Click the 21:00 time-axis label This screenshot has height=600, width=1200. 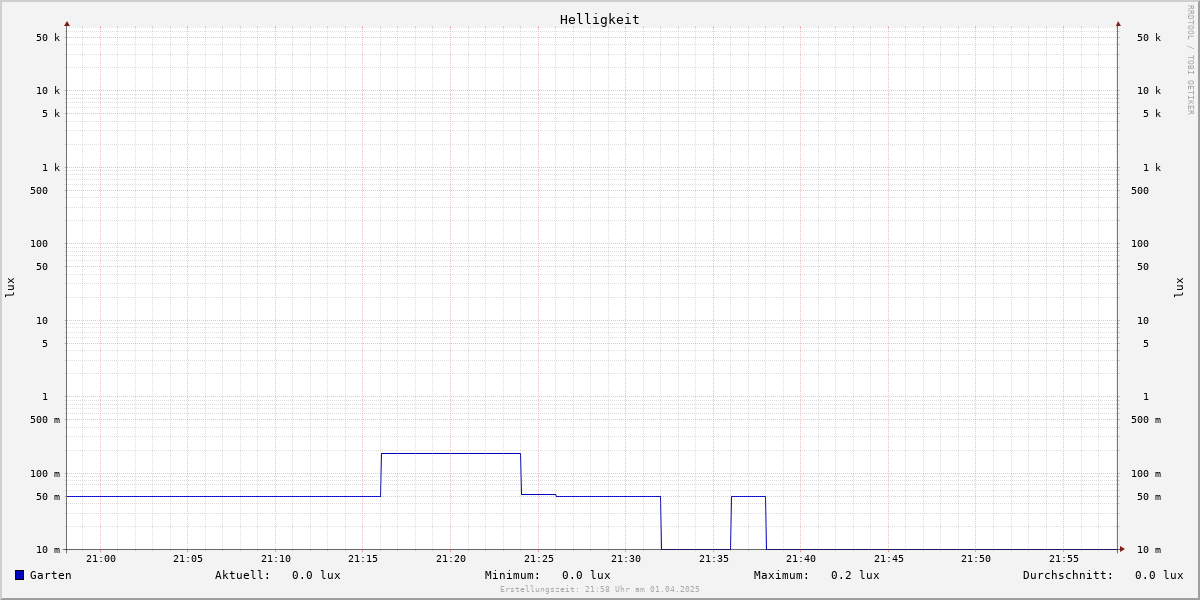point(101,559)
